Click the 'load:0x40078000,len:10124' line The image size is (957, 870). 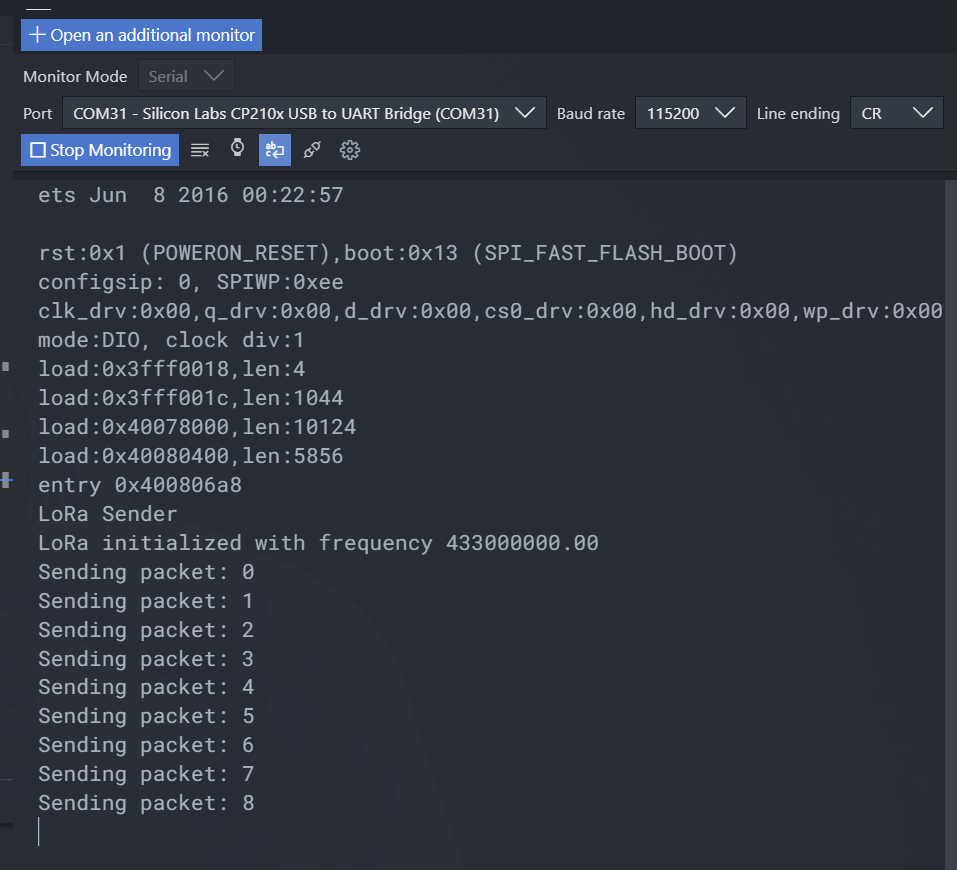coord(197,427)
